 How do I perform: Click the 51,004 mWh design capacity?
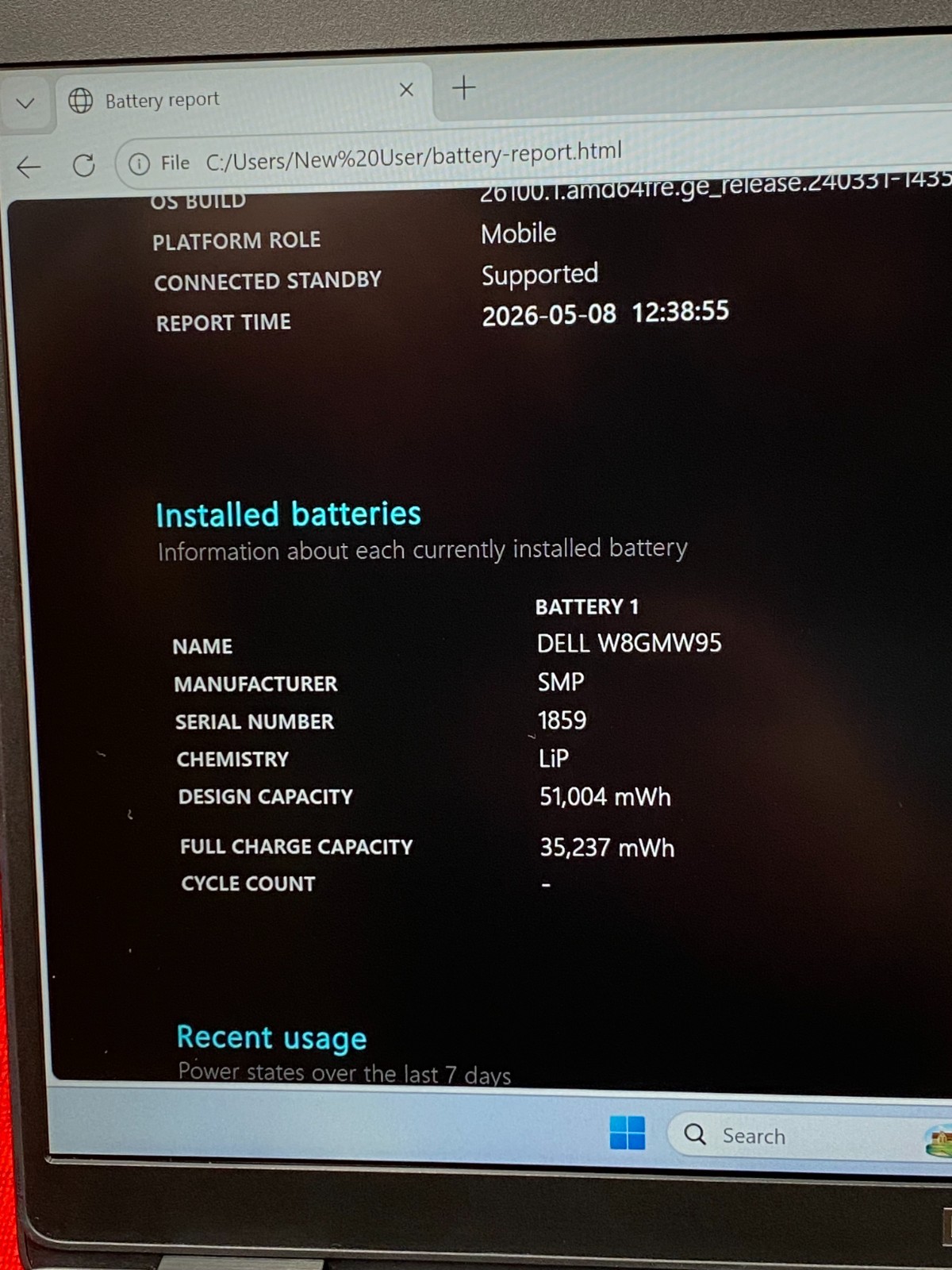point(605,796)
